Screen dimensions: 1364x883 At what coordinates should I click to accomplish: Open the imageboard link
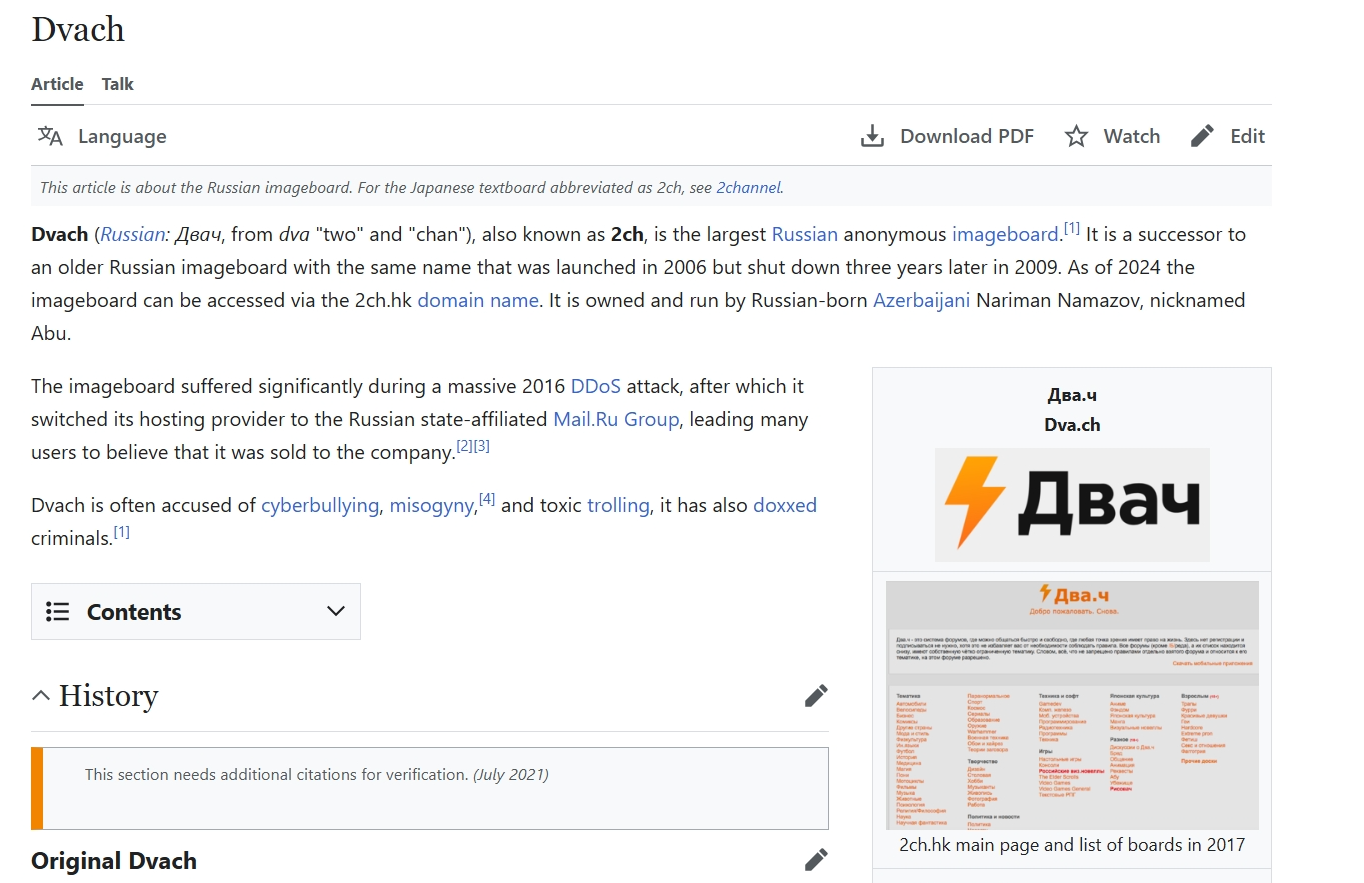1005,234
